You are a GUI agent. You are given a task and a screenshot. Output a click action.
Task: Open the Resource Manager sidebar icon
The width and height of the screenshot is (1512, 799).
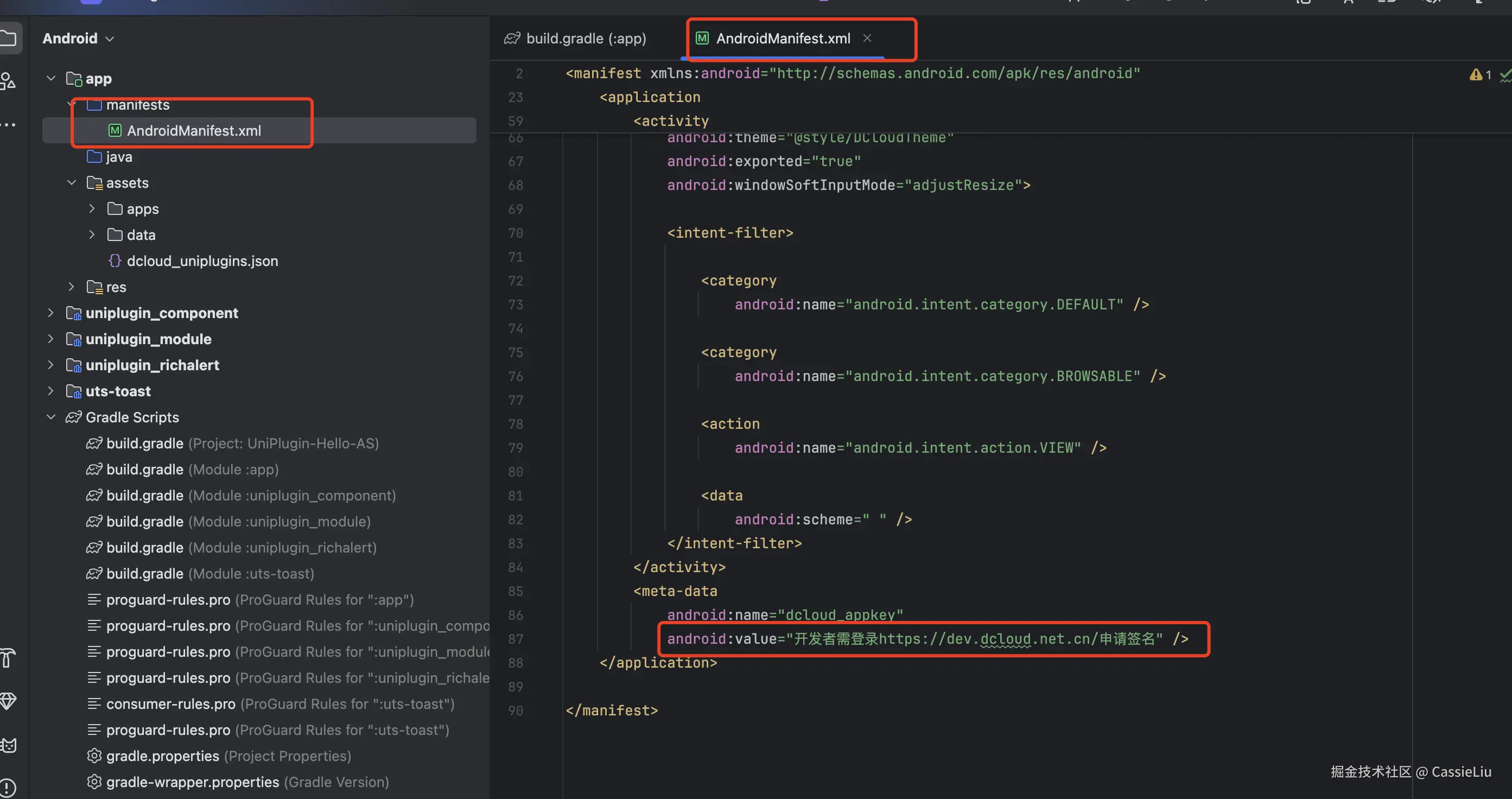pyautogui.click(x=8, y=80)
